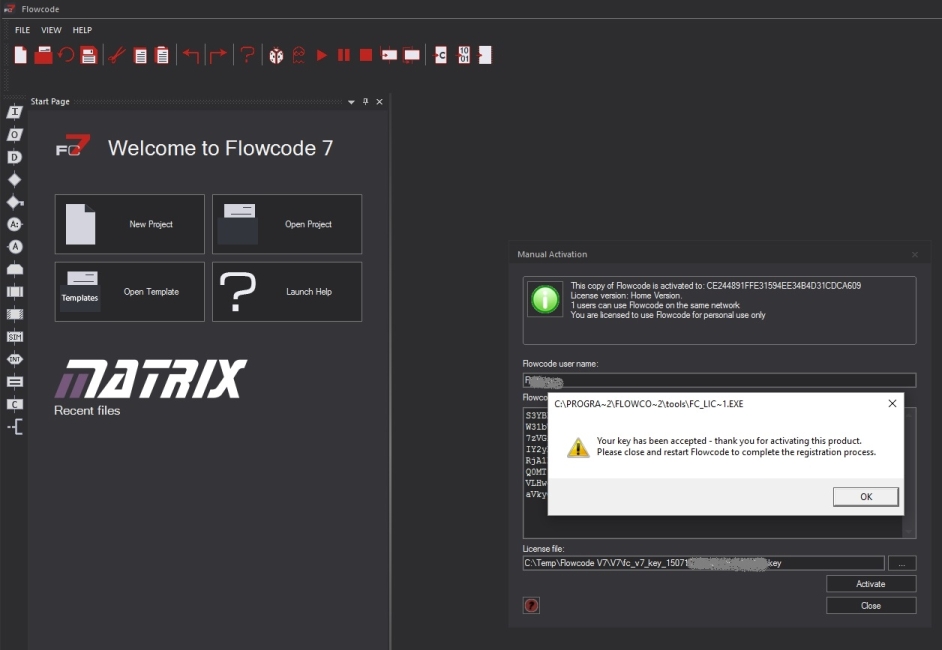Redo using the right-bent arrow icon

[x=218, y=55]
